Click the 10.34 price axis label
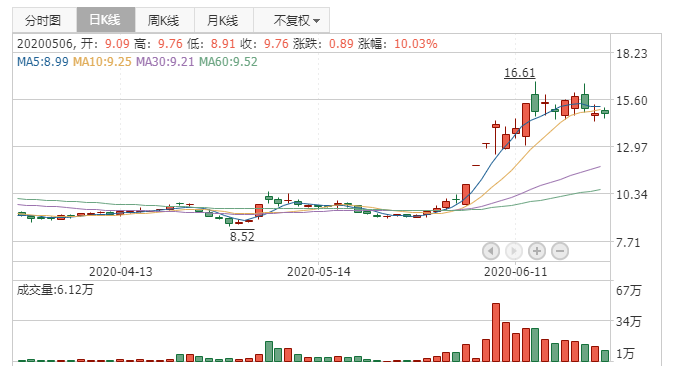This screenshot has width=688, height=383. pos(631,194)
